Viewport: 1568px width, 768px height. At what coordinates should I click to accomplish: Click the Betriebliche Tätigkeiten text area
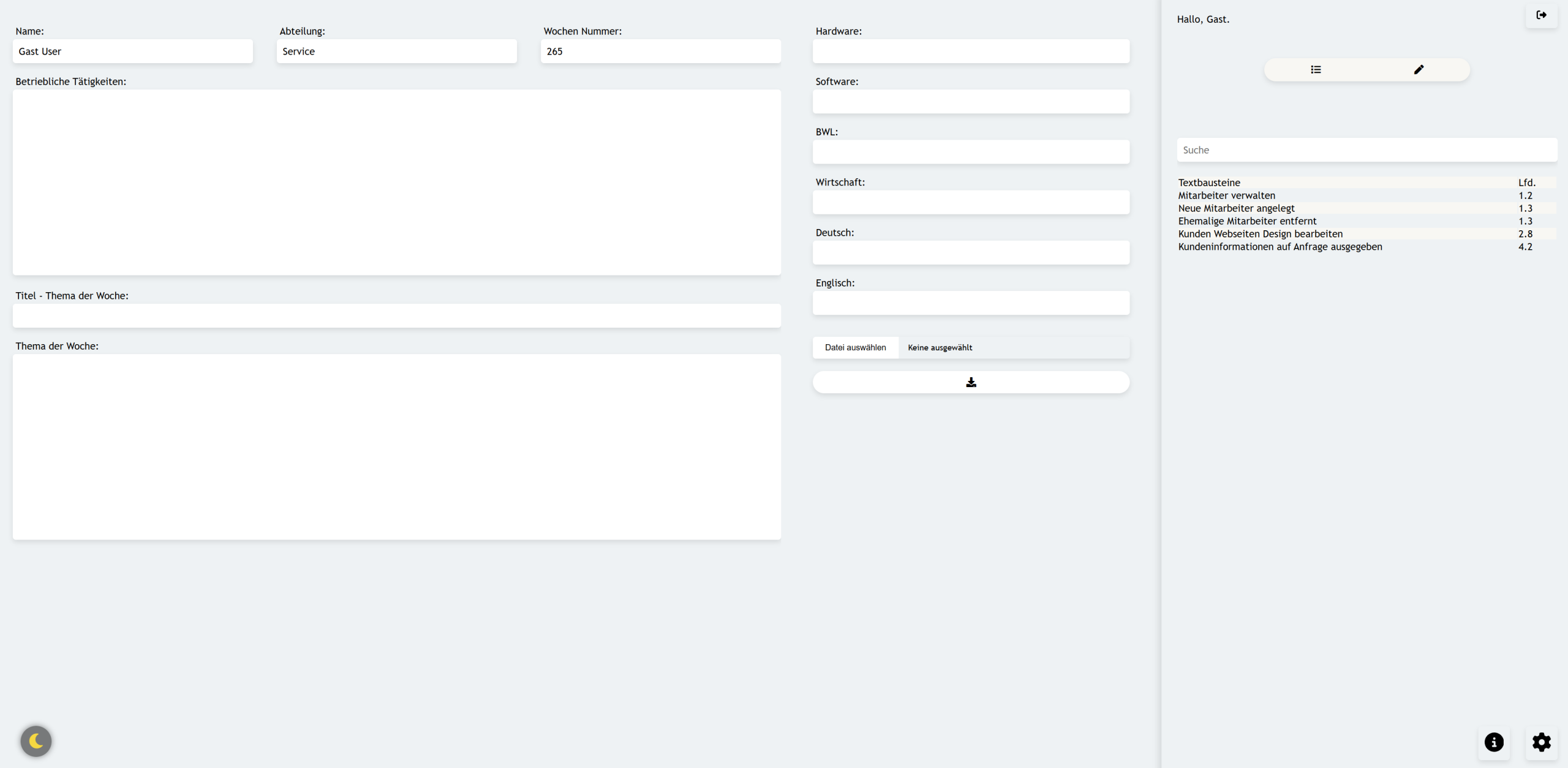(x=396, y=182)
